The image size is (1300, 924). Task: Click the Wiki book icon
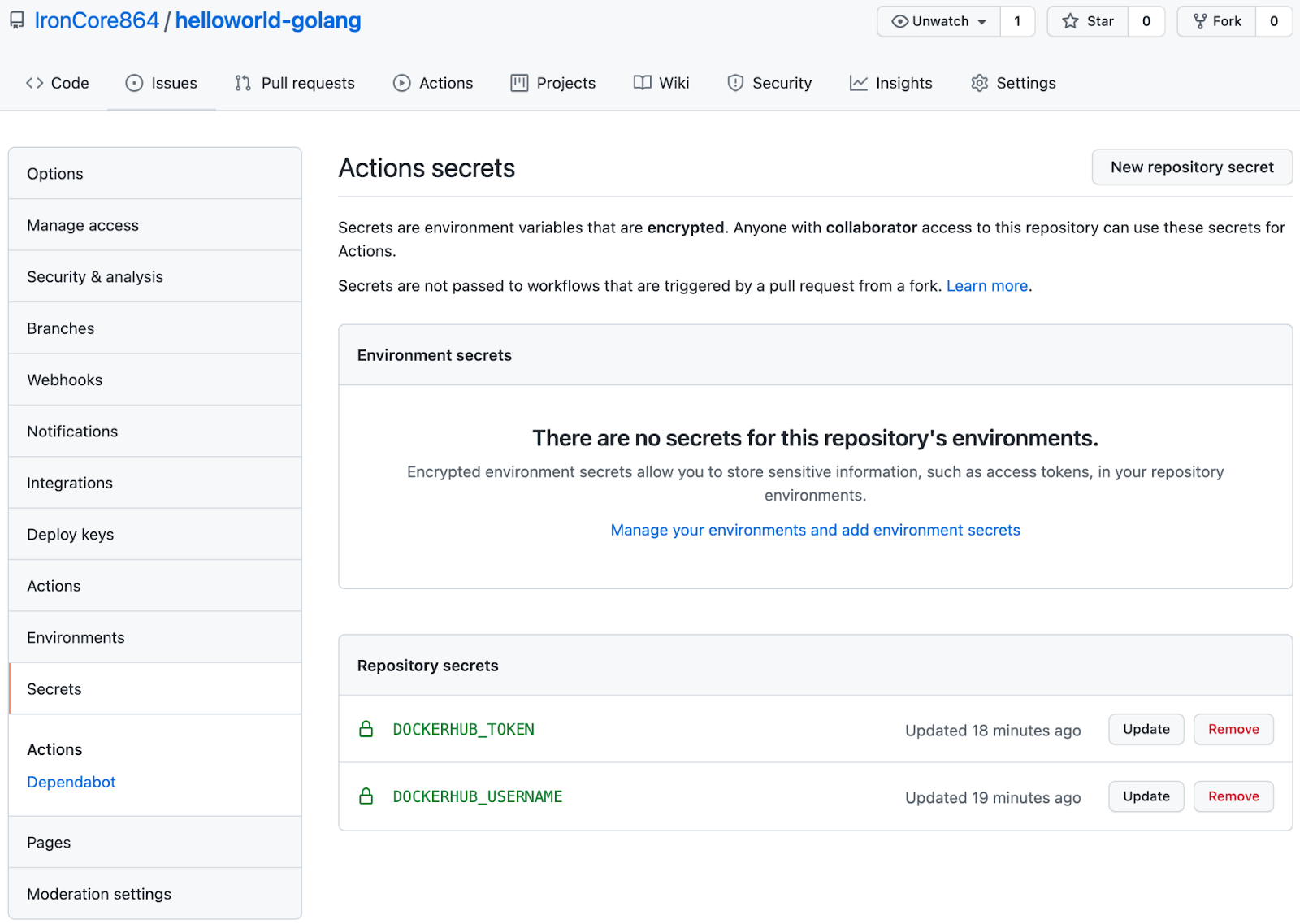click(x=641, y=82)
